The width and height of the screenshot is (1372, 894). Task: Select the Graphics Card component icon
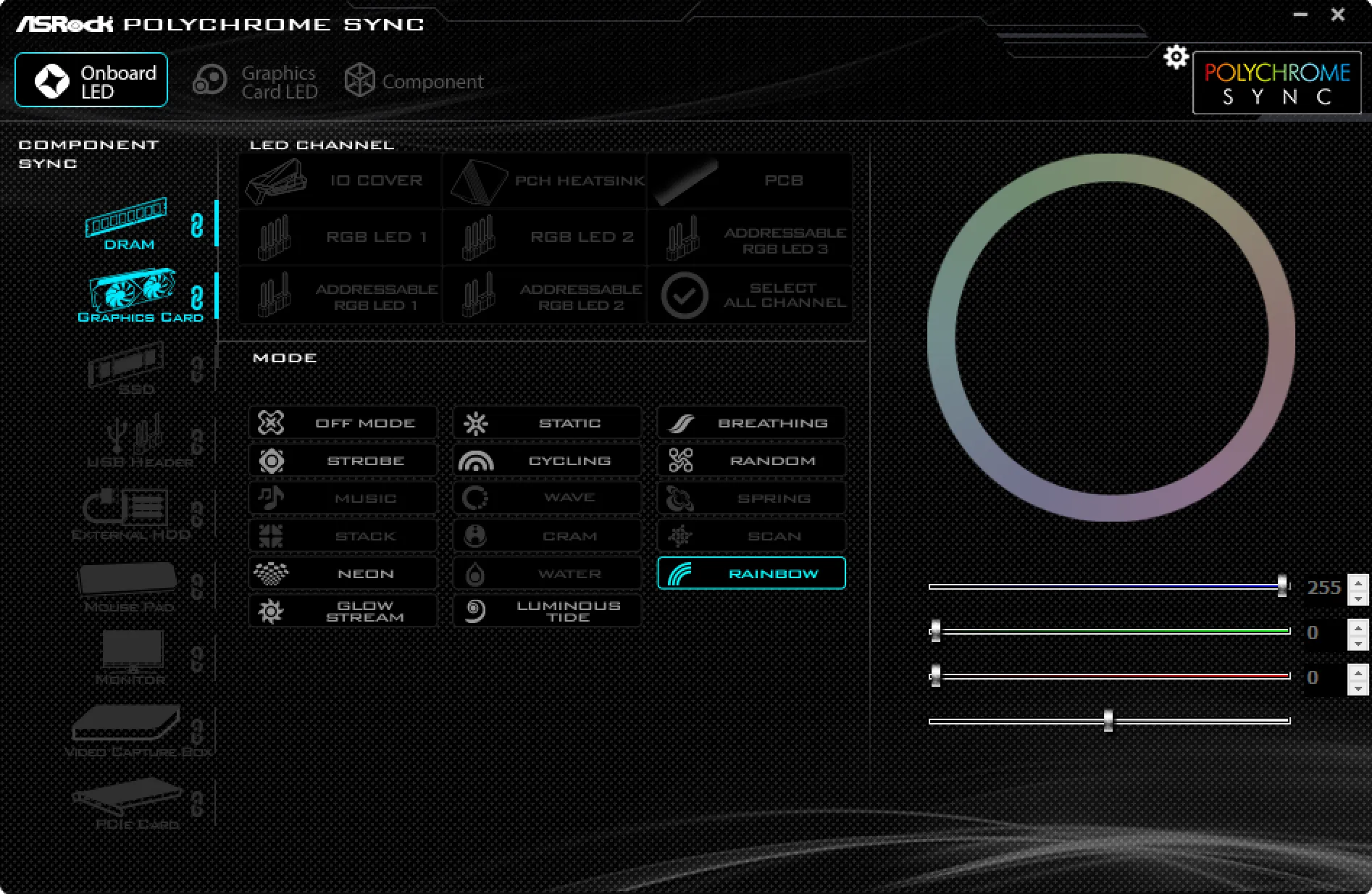(133, 289)
